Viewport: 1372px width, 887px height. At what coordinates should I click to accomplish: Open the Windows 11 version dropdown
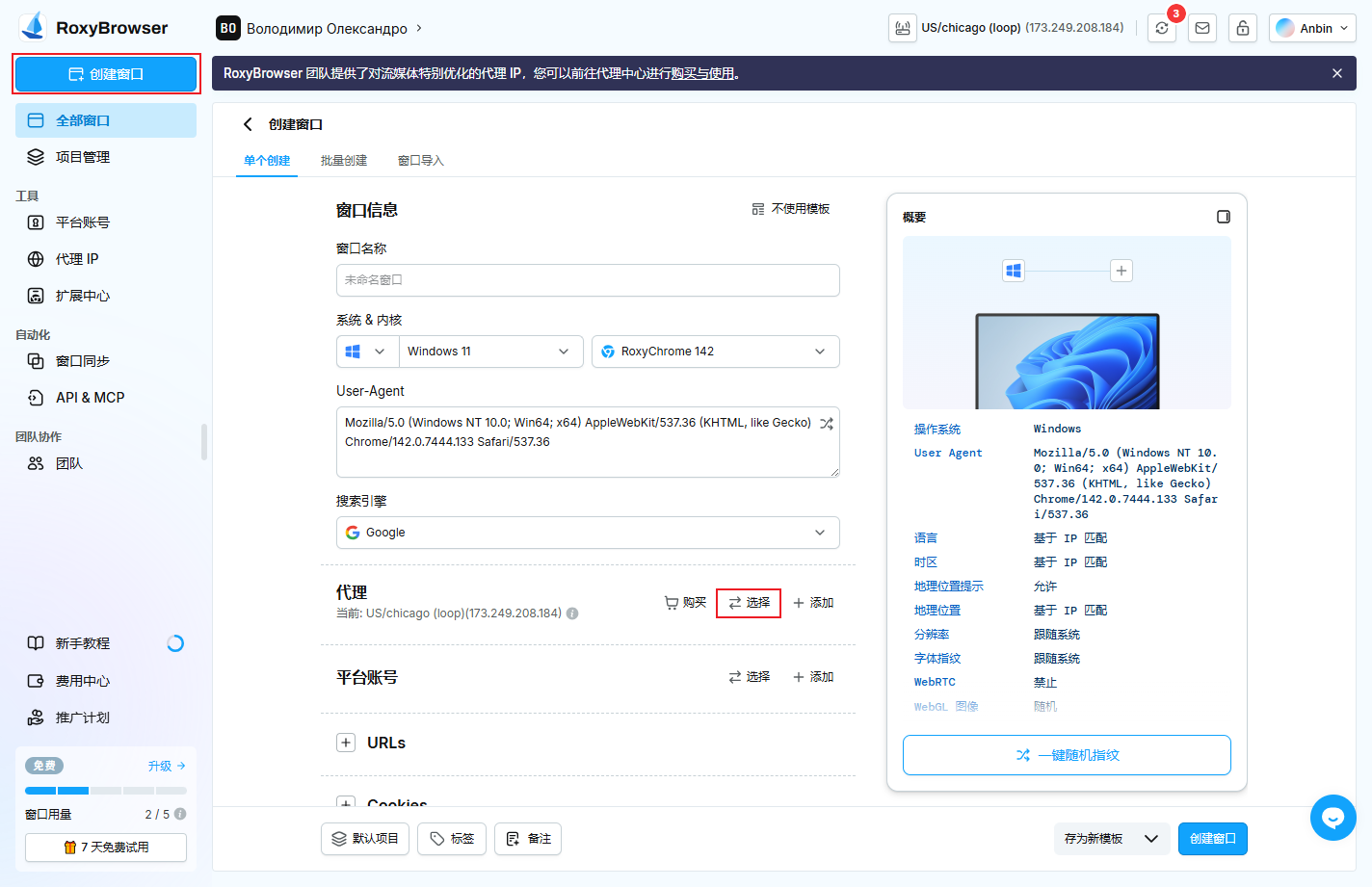(x=490, y=352)
